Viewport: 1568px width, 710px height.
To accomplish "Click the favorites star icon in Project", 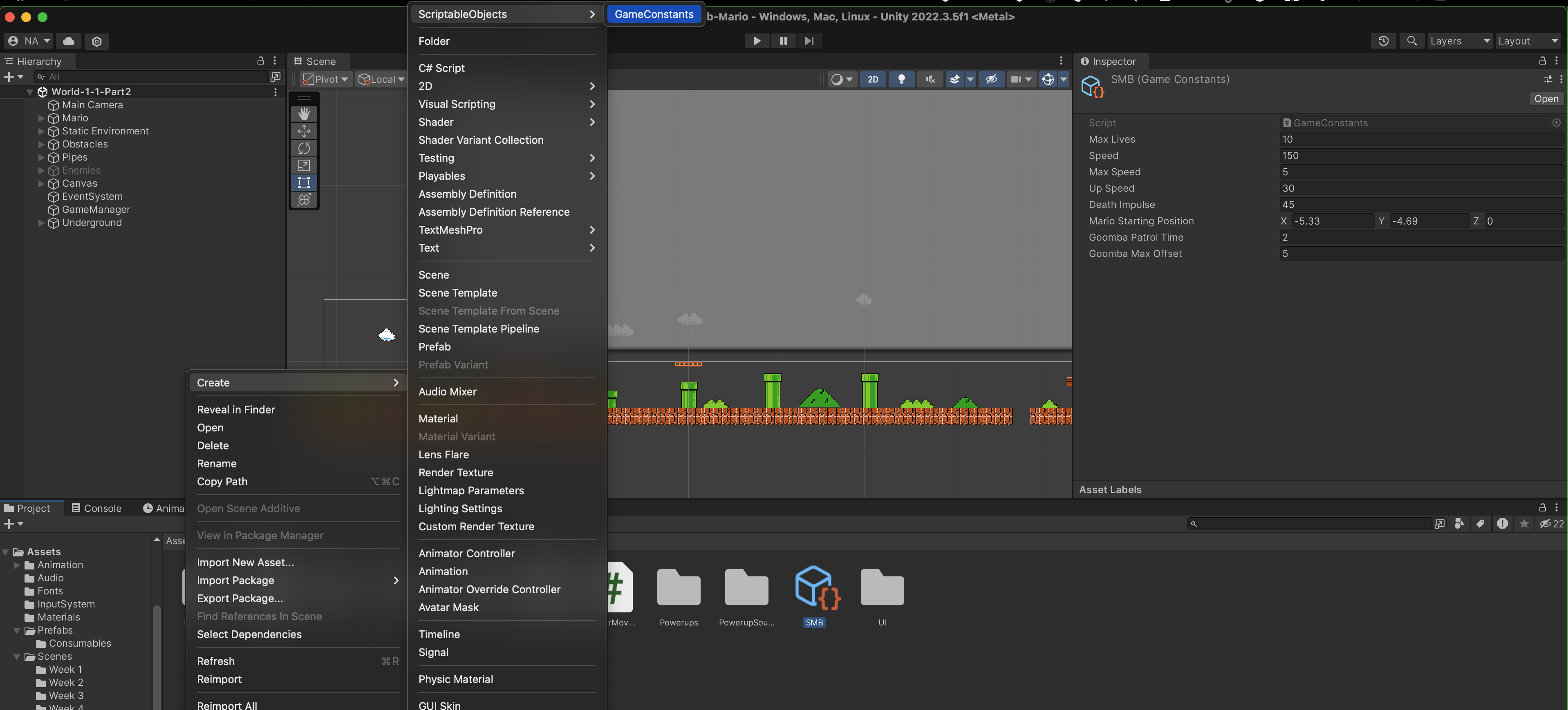I will point(1524,524).
